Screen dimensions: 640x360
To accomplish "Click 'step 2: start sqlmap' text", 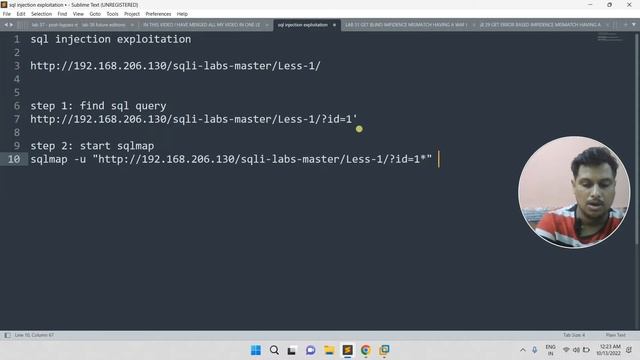I will 92,146.
